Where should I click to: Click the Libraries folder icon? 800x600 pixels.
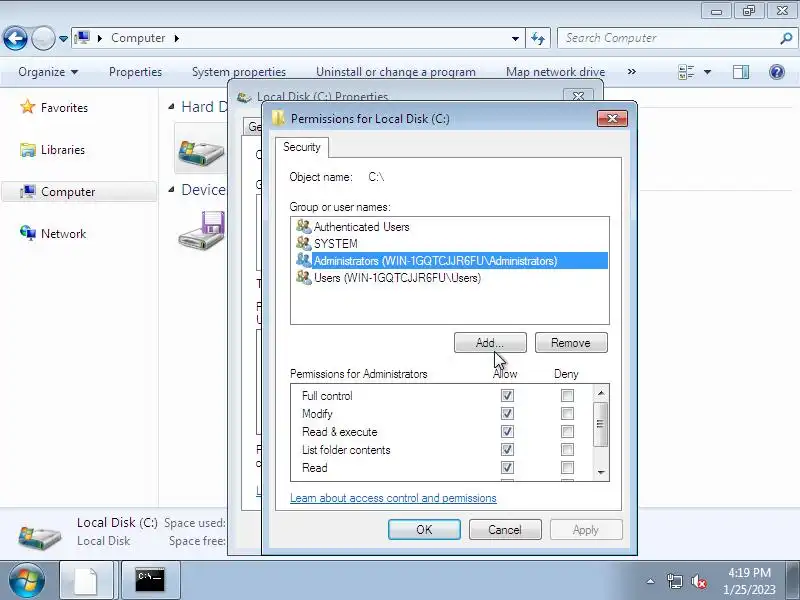tap(28, 150)
